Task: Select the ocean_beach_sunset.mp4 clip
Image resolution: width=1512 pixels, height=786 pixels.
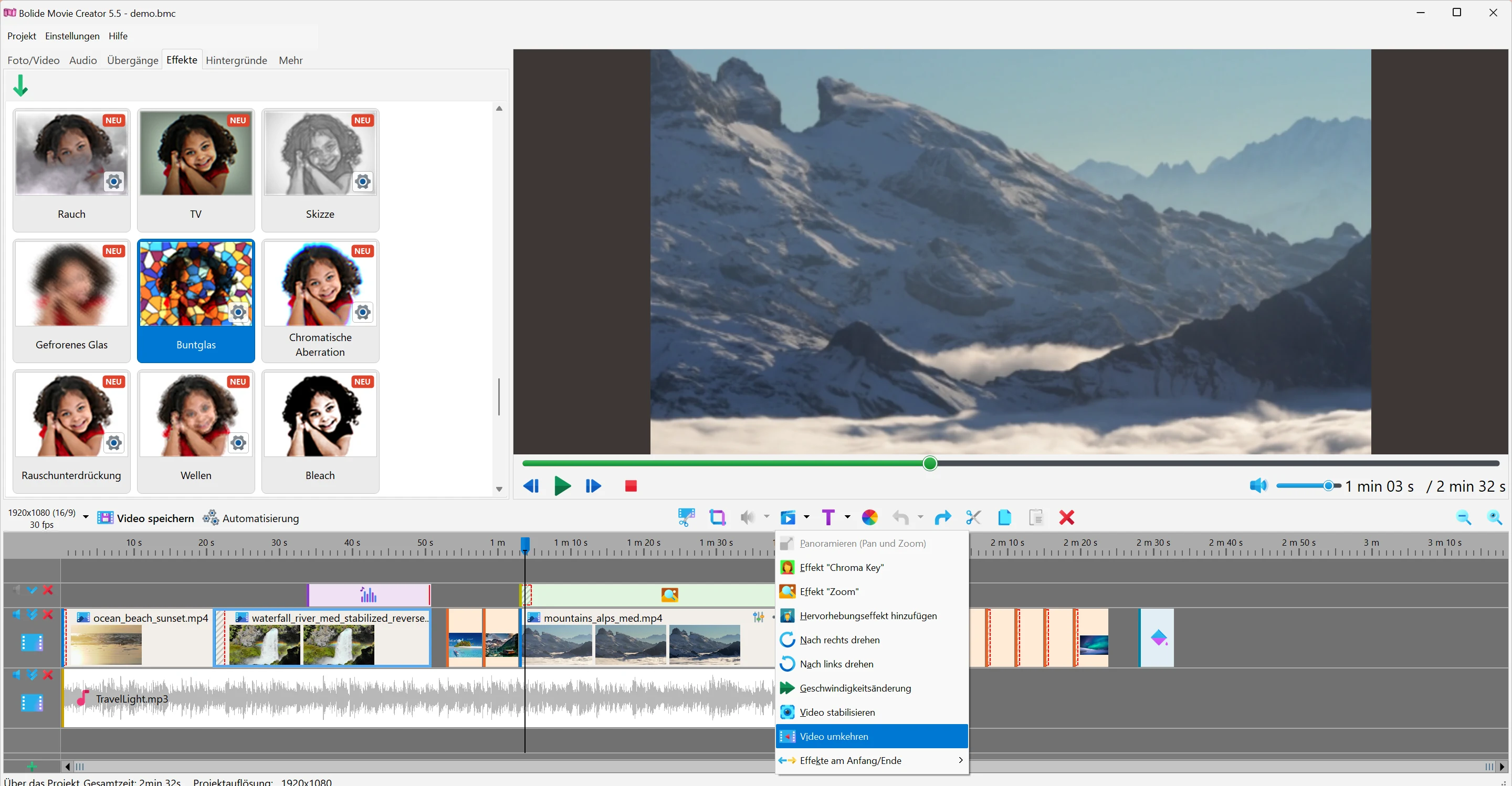Action: click(x=138, y=637)
